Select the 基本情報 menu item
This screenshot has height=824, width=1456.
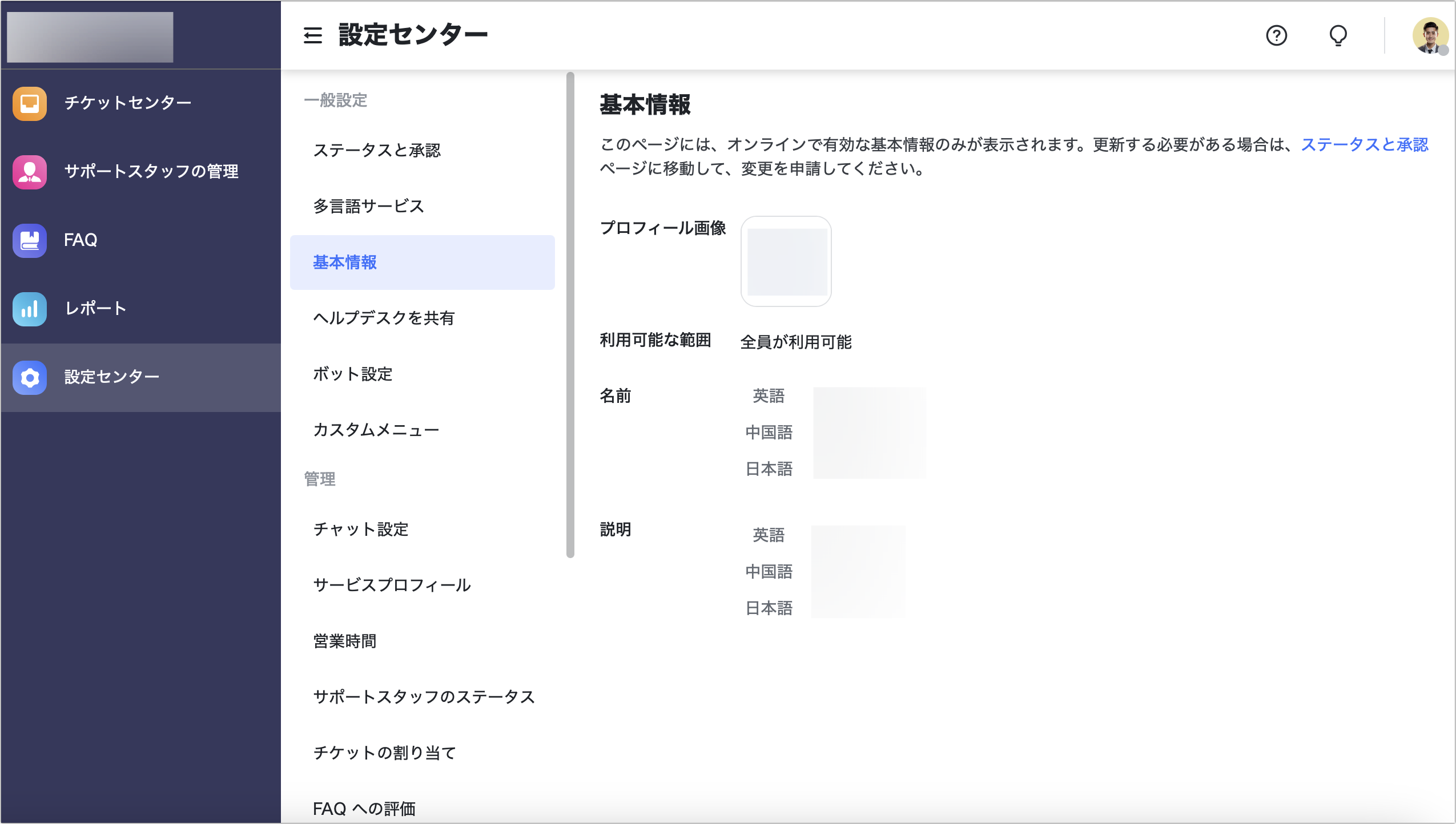(344, 262)
